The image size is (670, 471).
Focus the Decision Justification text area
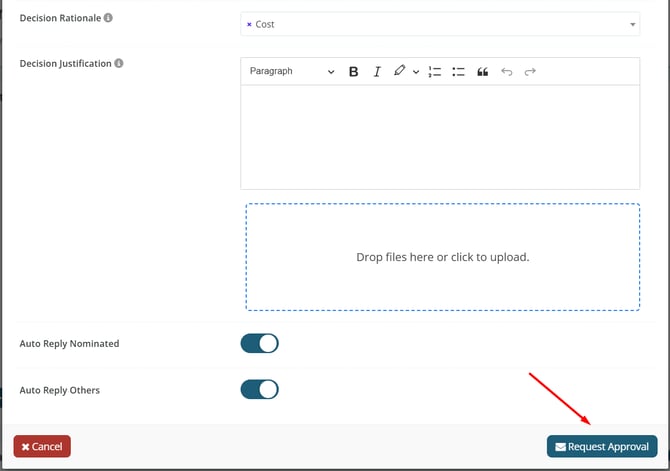(440, 137)
